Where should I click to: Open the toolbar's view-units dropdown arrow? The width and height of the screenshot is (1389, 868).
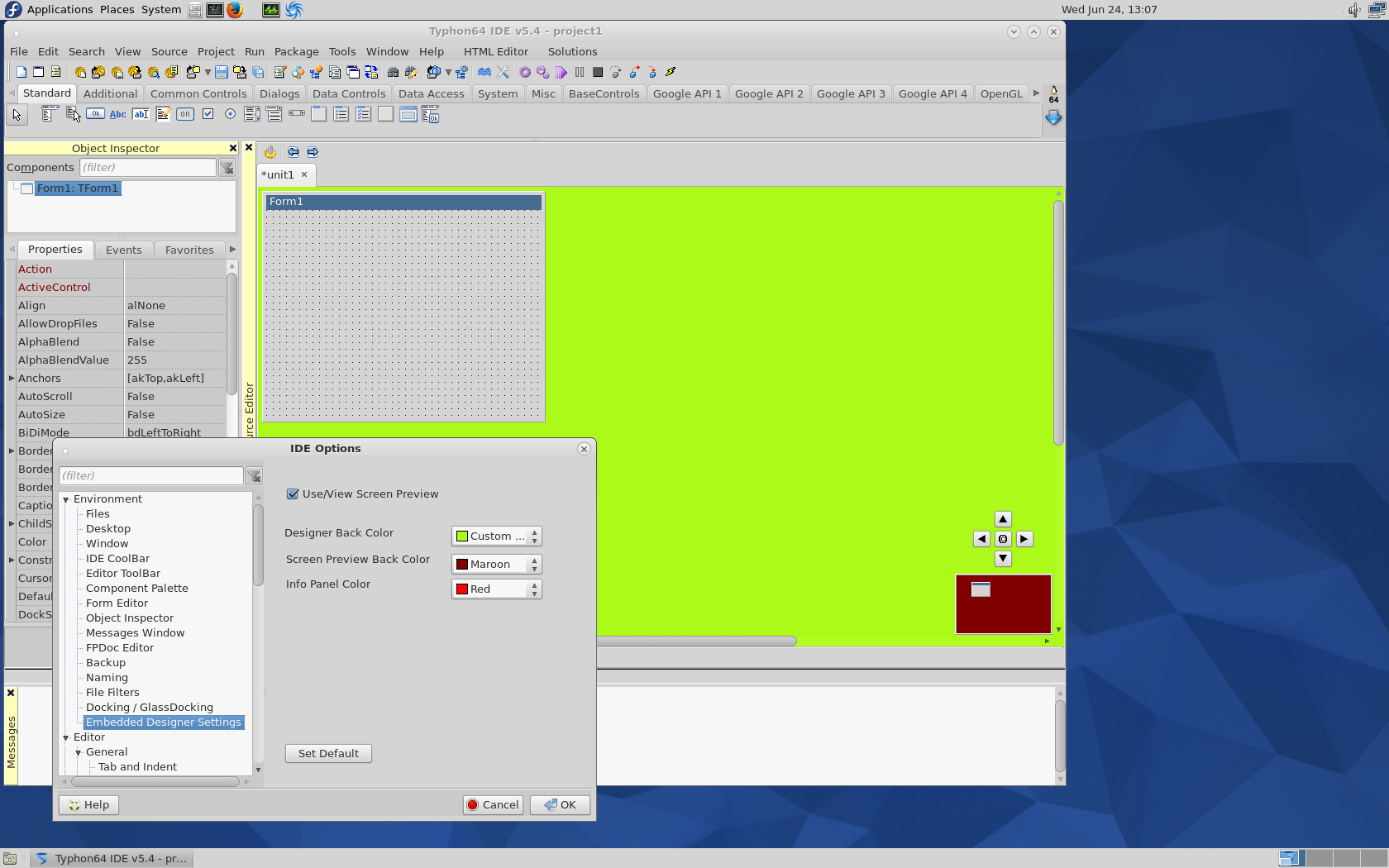[x=448, y=72]
